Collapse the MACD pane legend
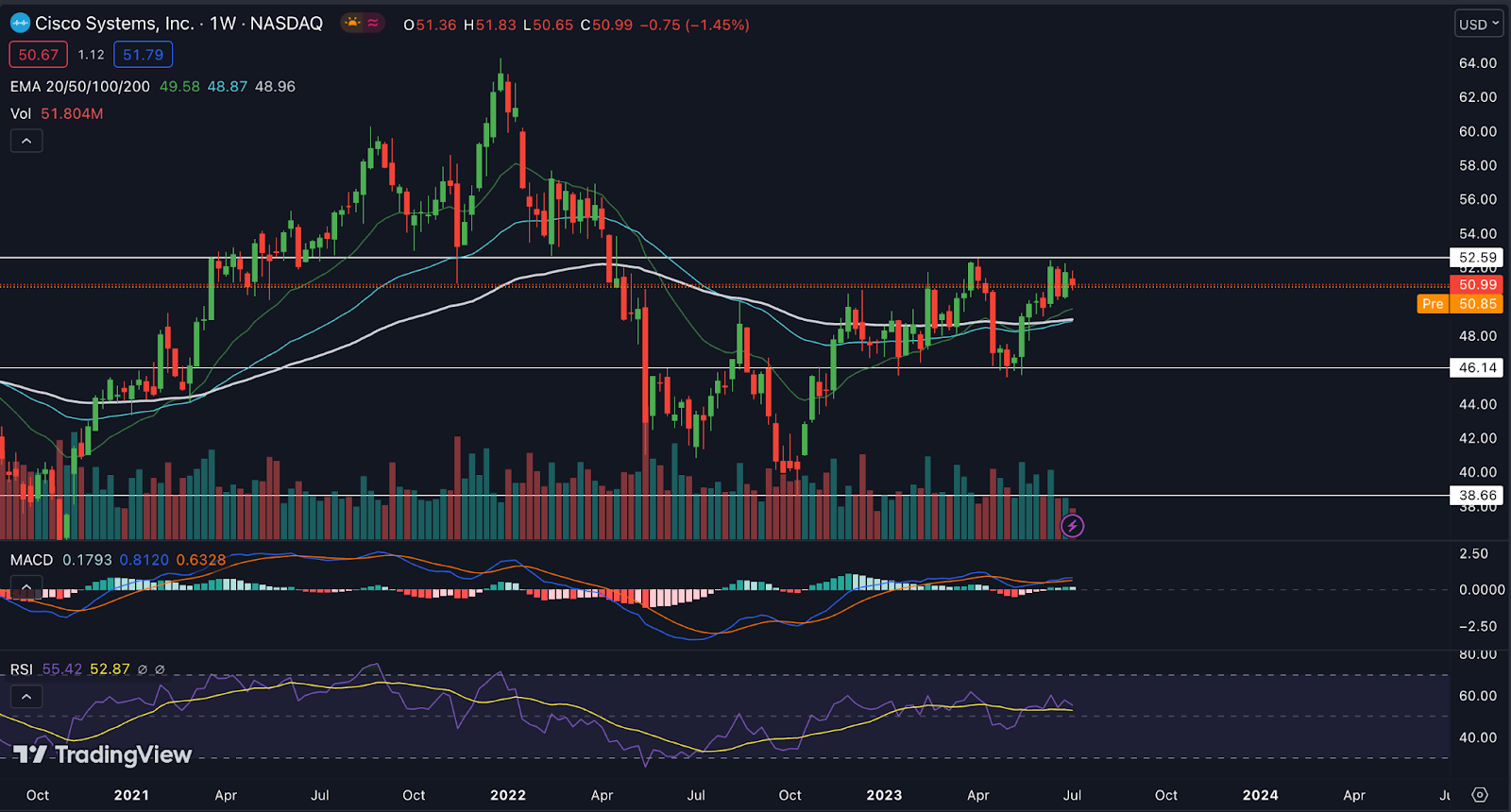The image size is (1511, 812). pos(26,587)
